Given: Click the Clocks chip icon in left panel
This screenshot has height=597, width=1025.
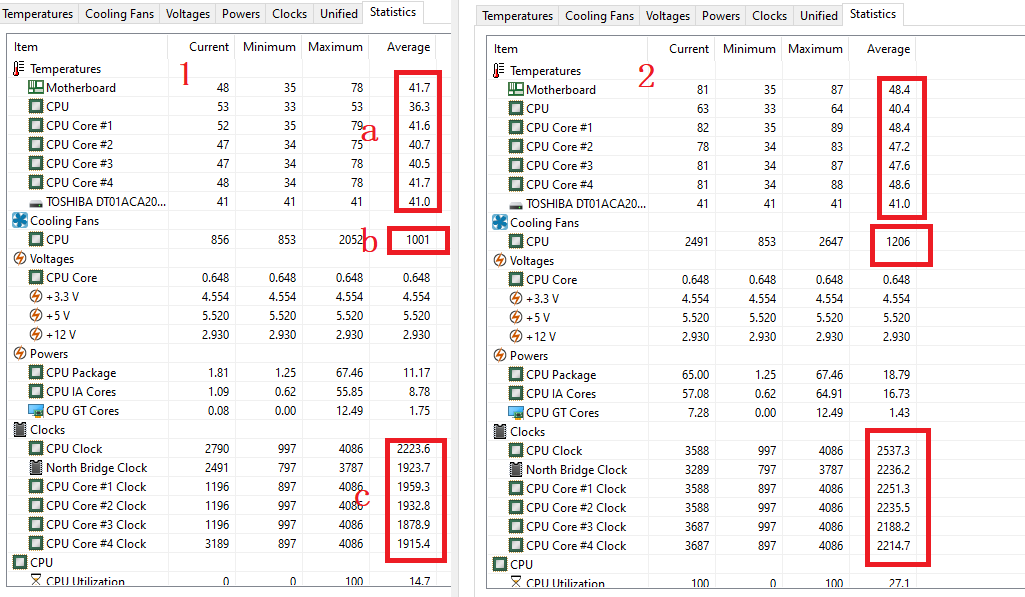Looking at the screenshot, I should point(19,430).
